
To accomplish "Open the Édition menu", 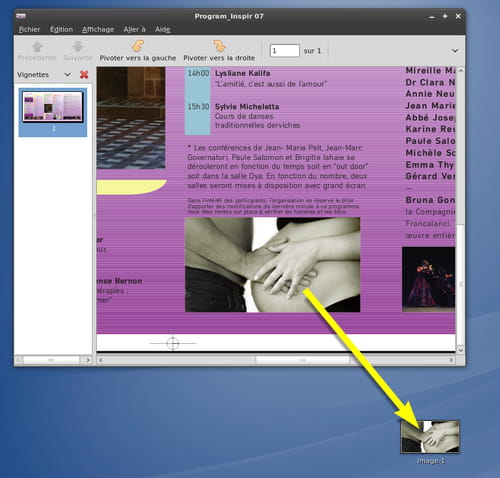I will pyautogui.click(x=61, y=29).
